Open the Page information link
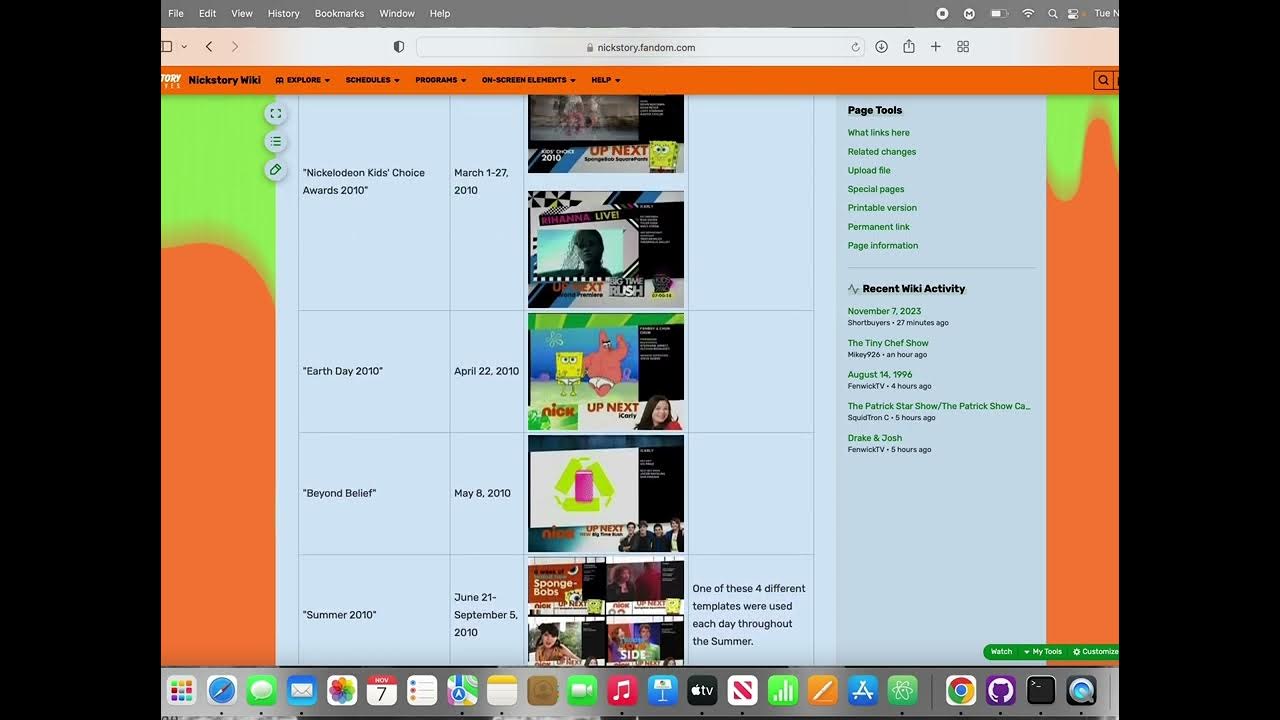 (883, 246)
